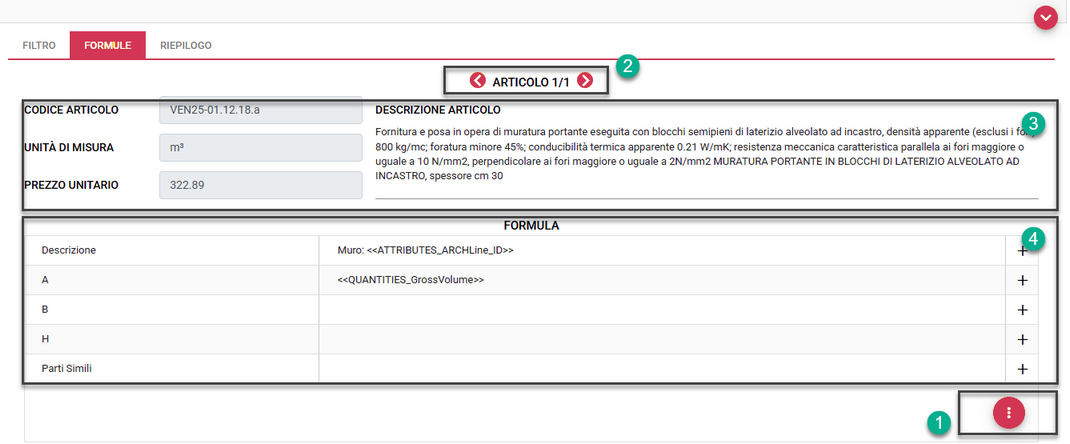Click plus icon in row H
Screen dimensions: 1070x444
[x=1022, y=340]
